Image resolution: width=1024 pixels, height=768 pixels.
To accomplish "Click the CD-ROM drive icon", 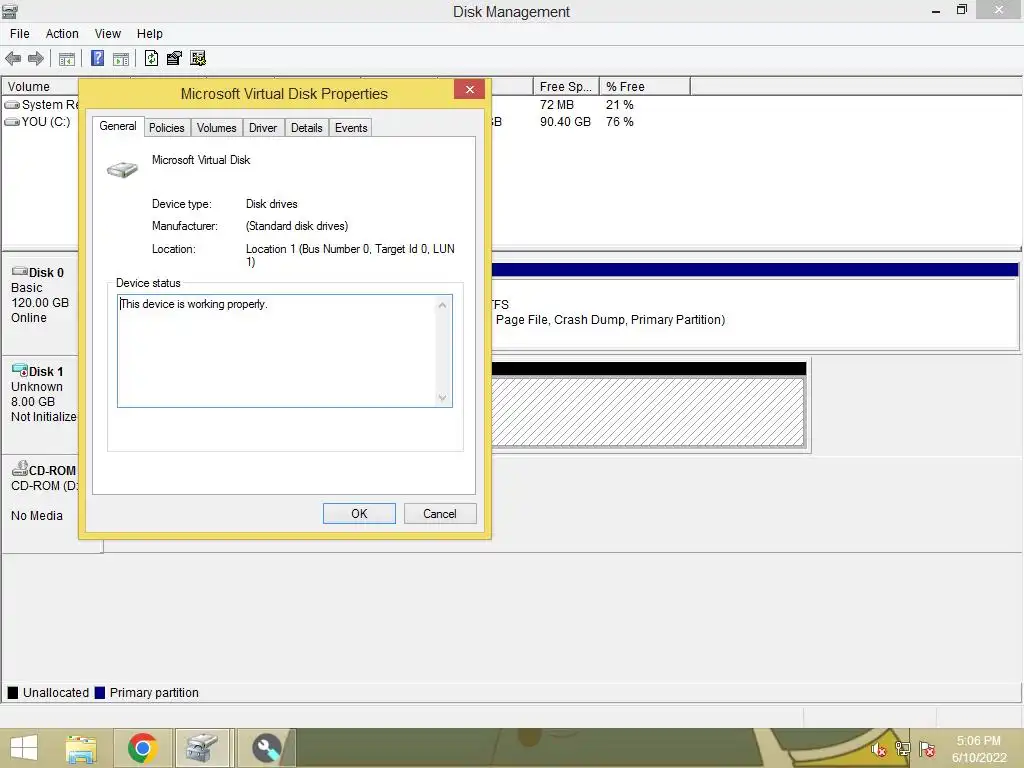I will coord(20,469).
